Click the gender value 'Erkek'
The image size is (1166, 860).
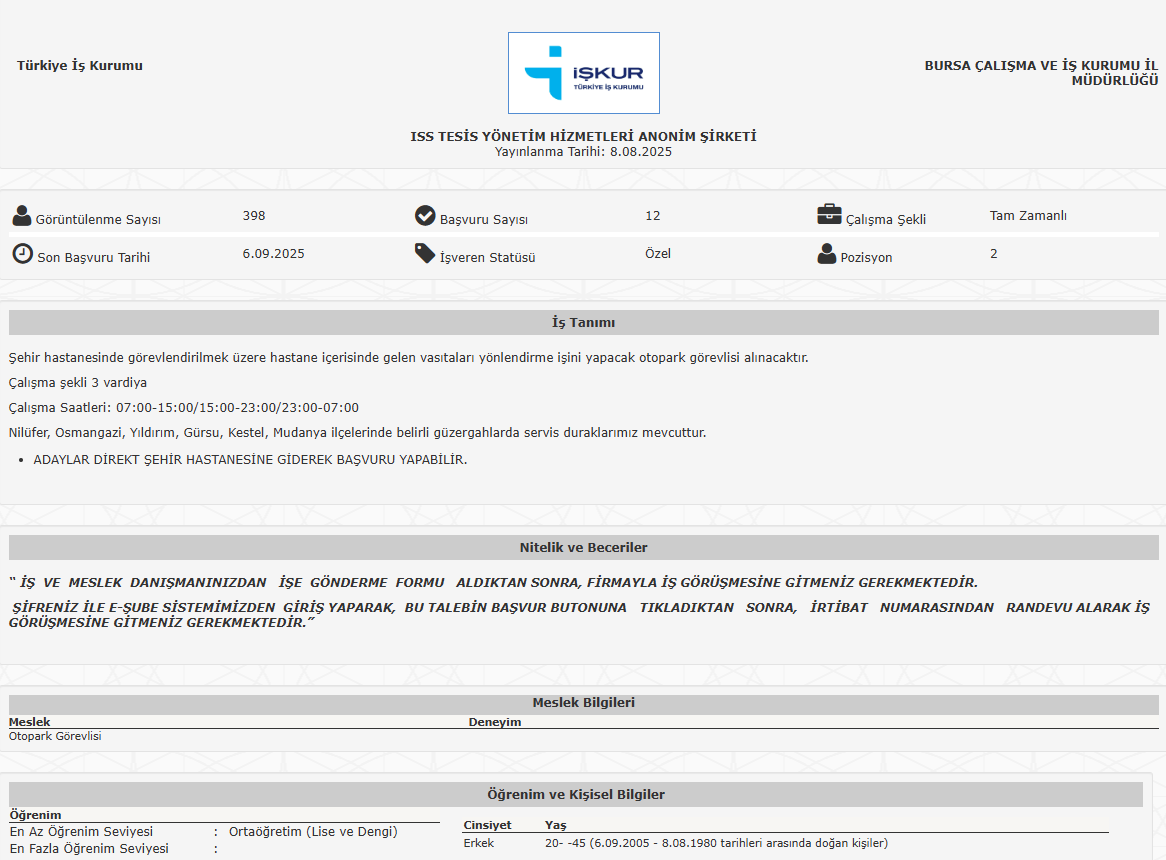tap(478, 843)
